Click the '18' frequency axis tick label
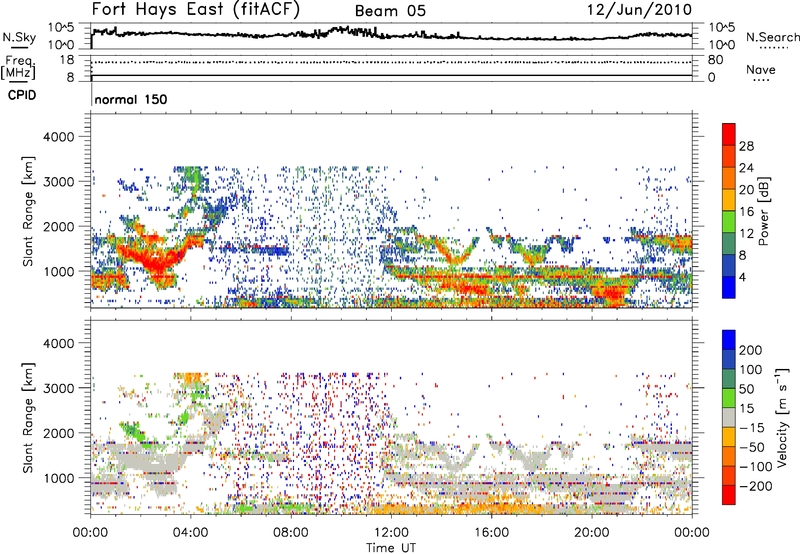The image size is (800, 554). tap(66, 60)
